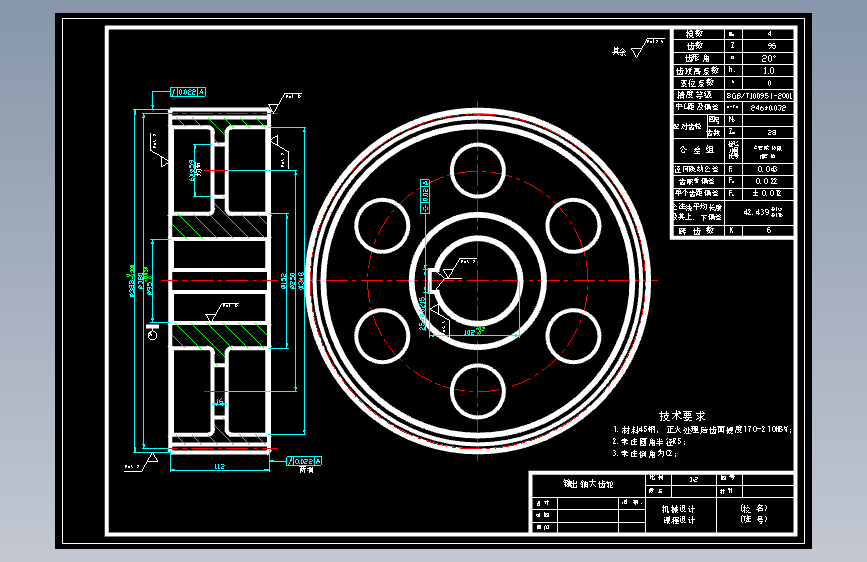Select the bottom lightening hole in front view
Screen dimensions: 867x562
click(478, 391)
